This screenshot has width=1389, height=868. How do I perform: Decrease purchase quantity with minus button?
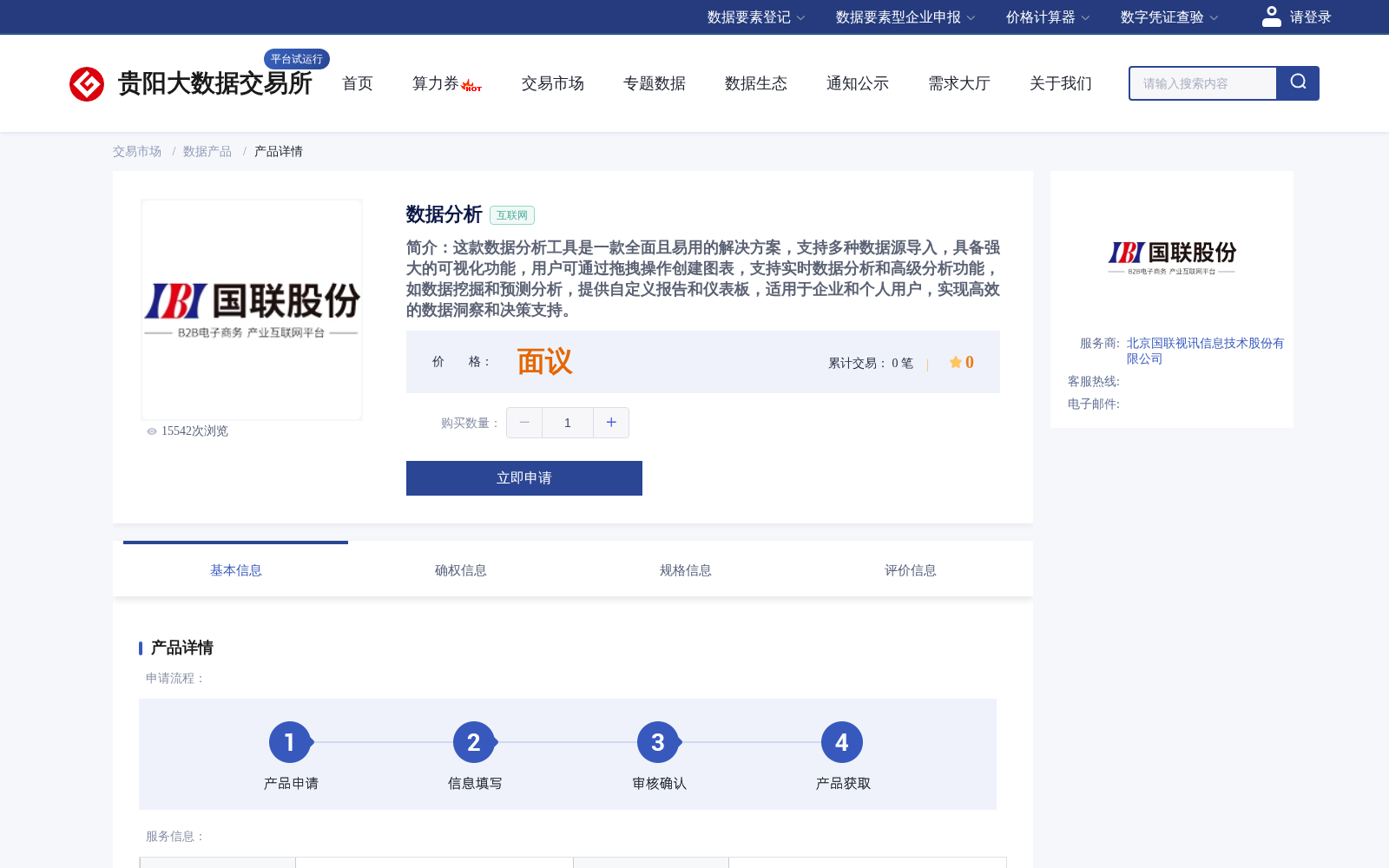click(x=524, y=423)
